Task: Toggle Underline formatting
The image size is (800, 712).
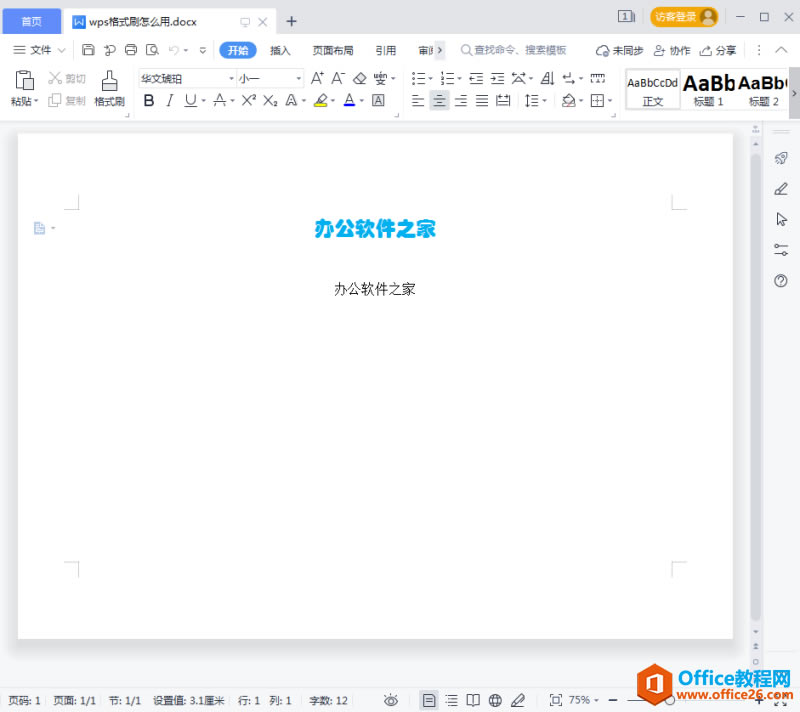Action: click(x=190, y=100)
